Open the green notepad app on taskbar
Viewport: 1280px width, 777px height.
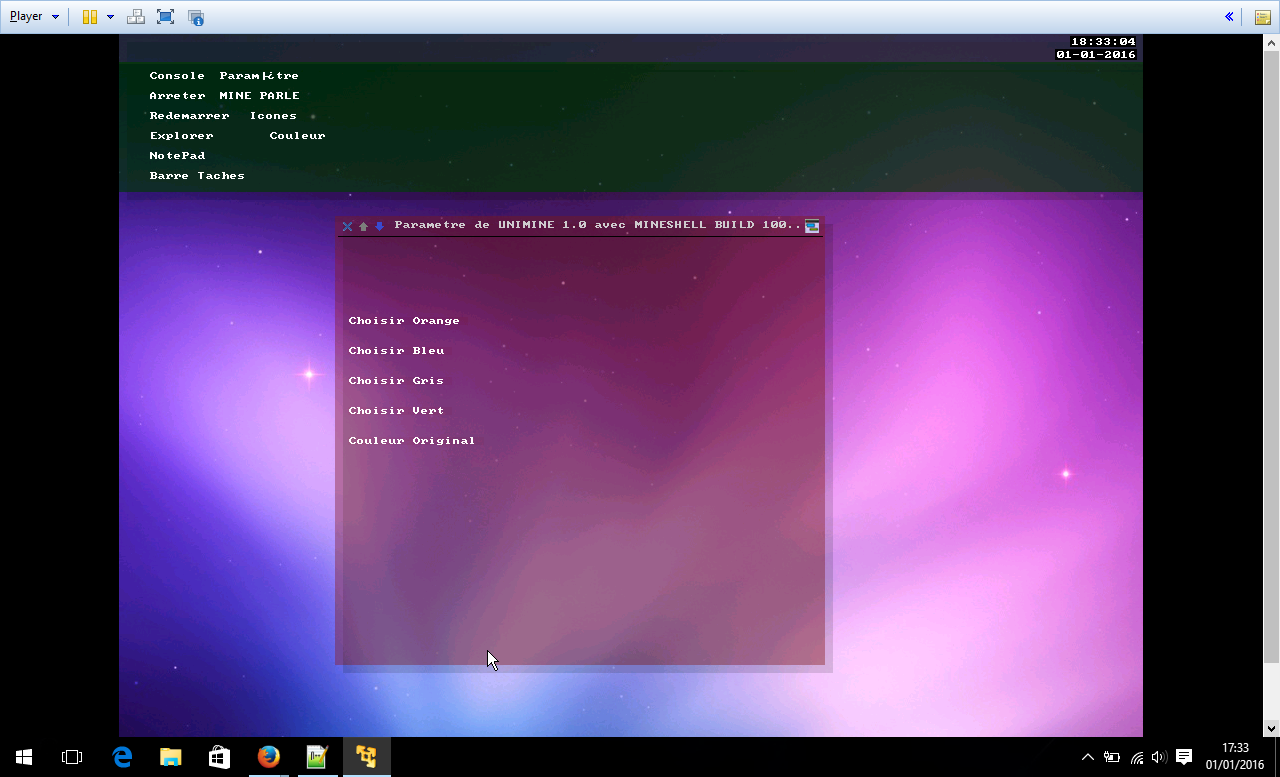(317, 757)
